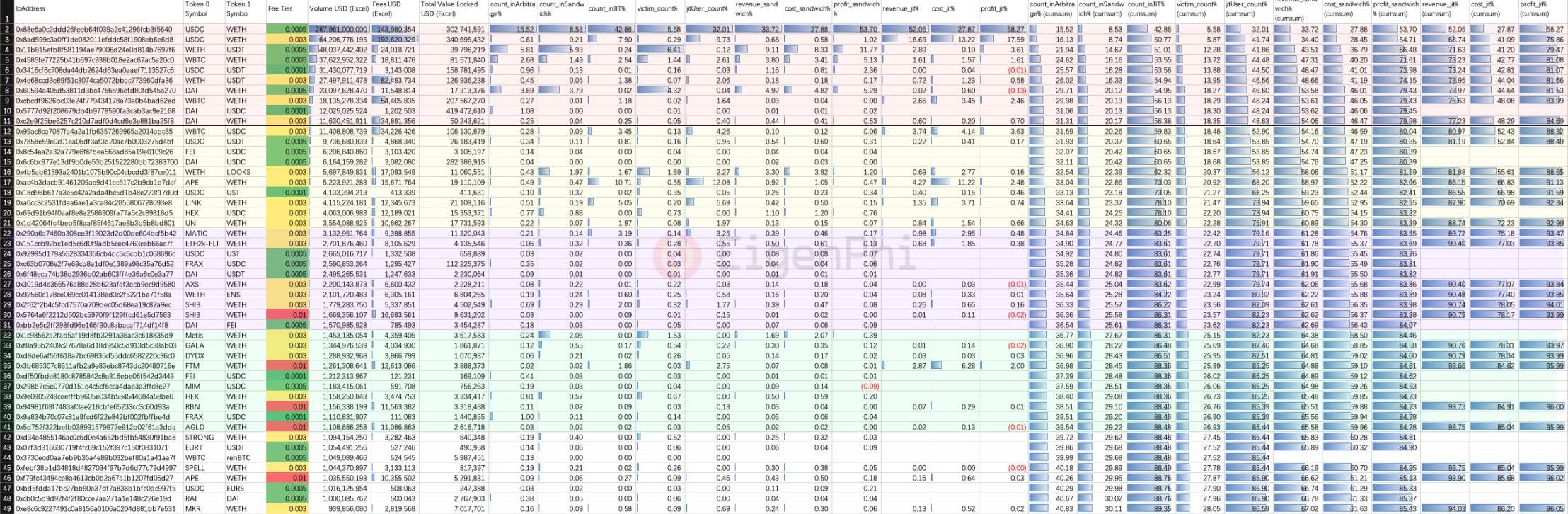Screen dimensions: 1568x514
Task: Select the Token 0 Symbol header cell
Action: point(203,9)
